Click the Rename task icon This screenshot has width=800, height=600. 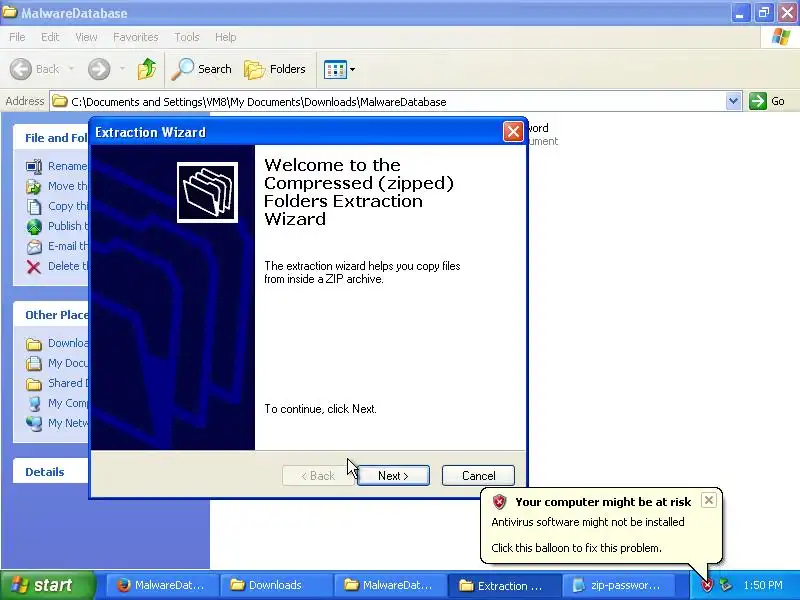pyautogui.click(x=34, y=166)
